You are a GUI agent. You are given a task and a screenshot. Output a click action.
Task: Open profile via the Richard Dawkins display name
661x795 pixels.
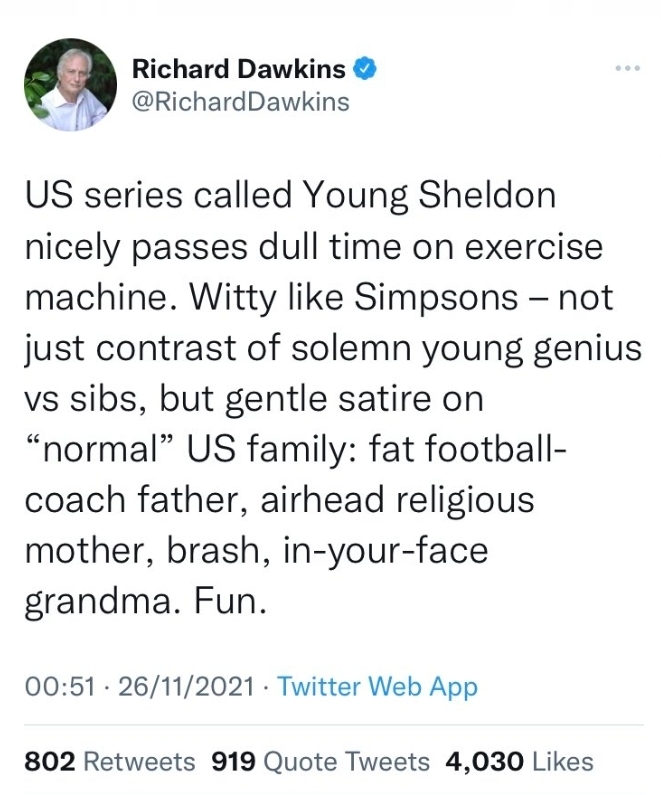[x=239, y=68]
